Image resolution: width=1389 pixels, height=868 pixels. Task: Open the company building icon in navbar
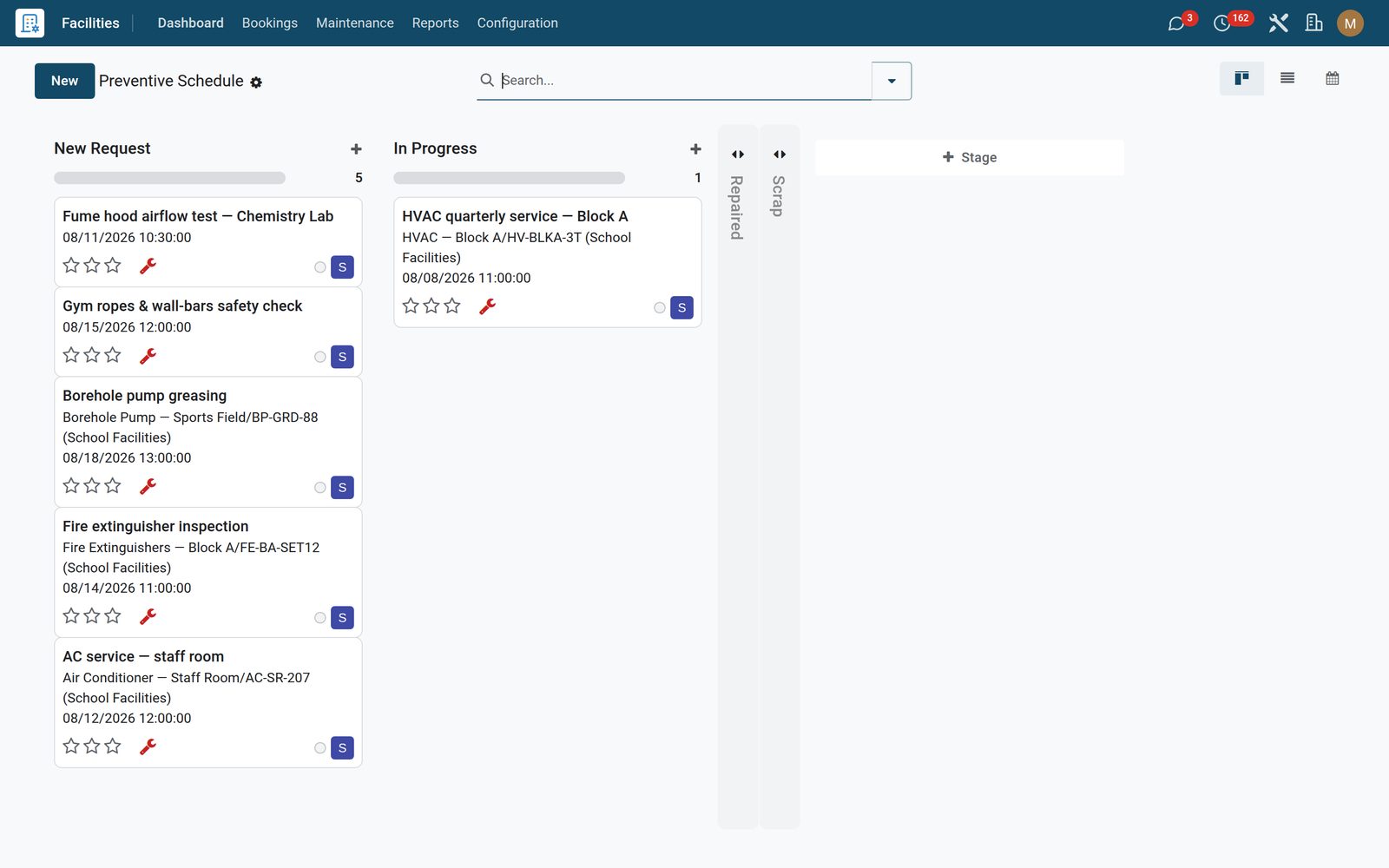click(x=1313, y=23)
